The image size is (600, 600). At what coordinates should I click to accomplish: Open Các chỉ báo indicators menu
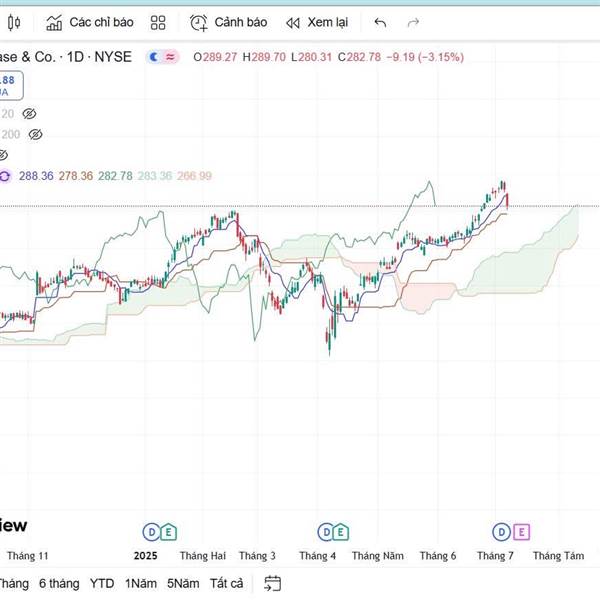pos(90,23)
